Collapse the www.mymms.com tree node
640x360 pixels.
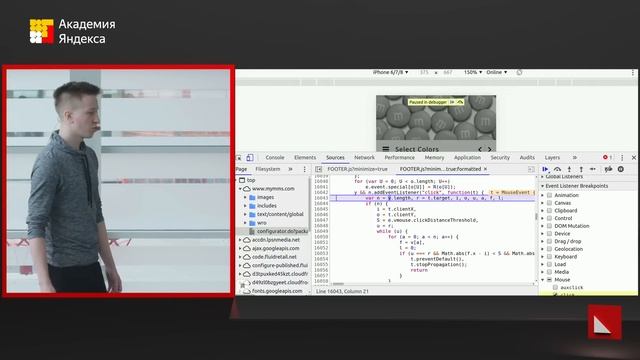[240, 189]
